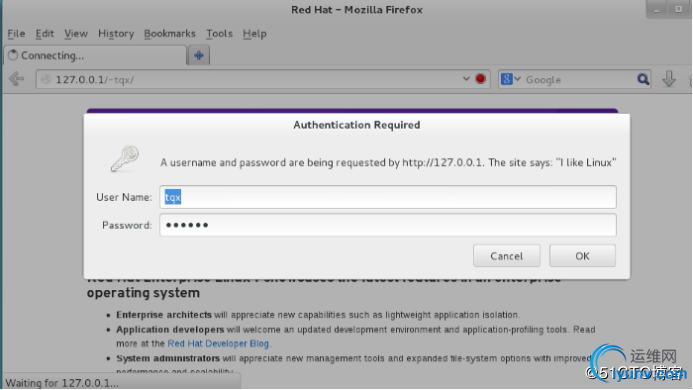Expand the URL history dropdown arrow
The image size is (693, 390).
(x=466, y=79)
